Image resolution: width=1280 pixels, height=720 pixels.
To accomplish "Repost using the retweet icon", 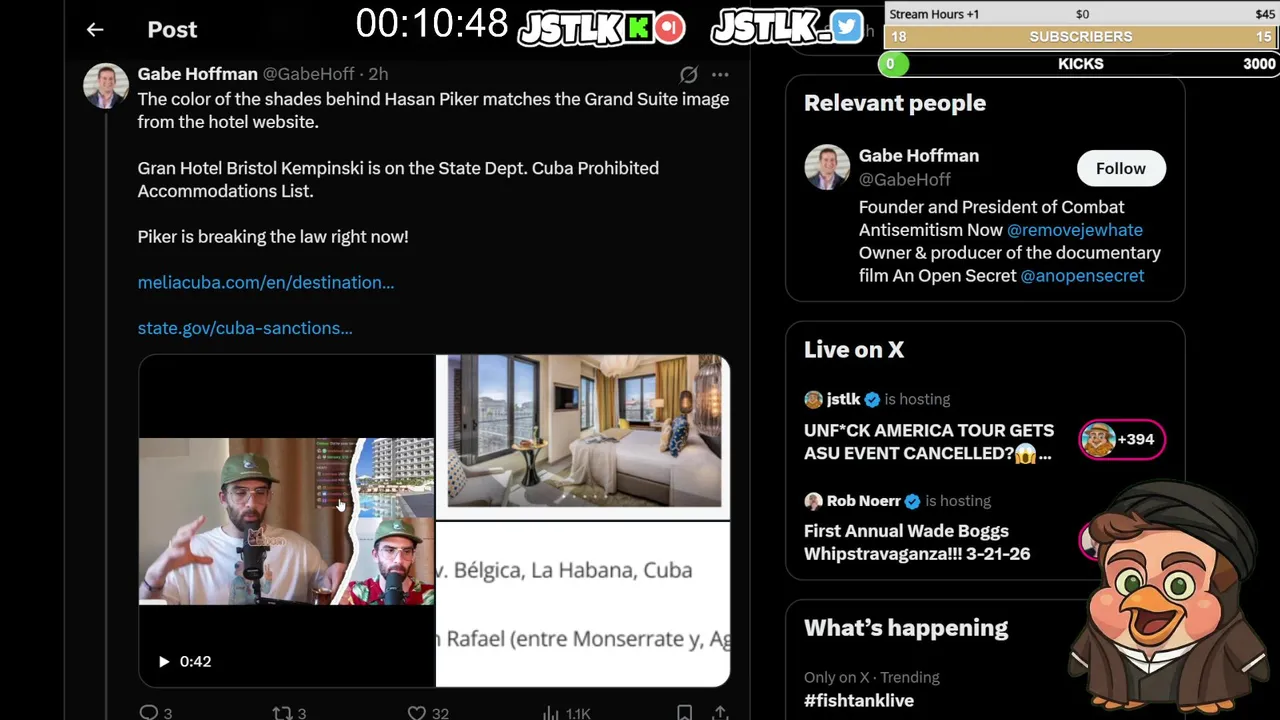I will (283, 712).
